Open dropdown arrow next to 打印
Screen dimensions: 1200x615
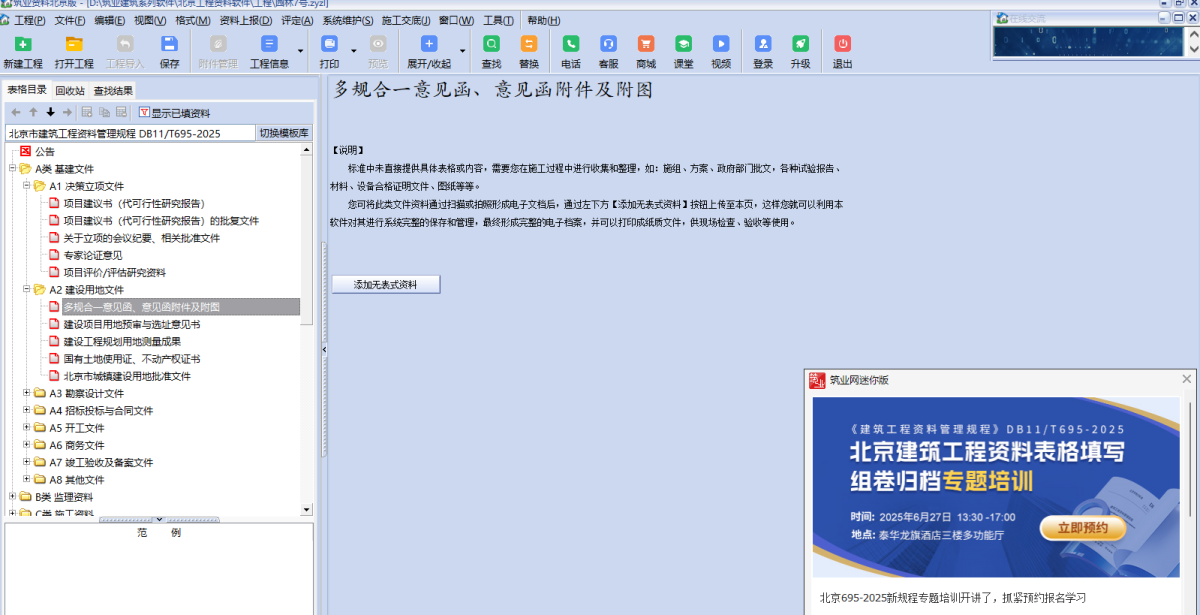tap(354, 50)
